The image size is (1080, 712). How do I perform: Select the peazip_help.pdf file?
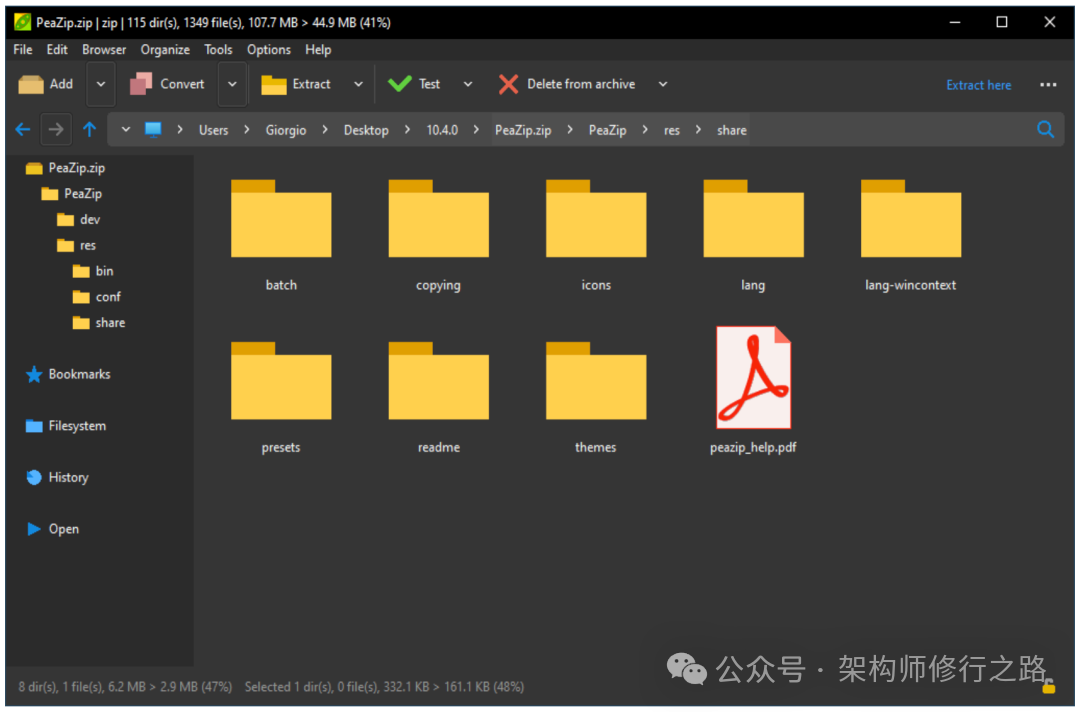753,390
